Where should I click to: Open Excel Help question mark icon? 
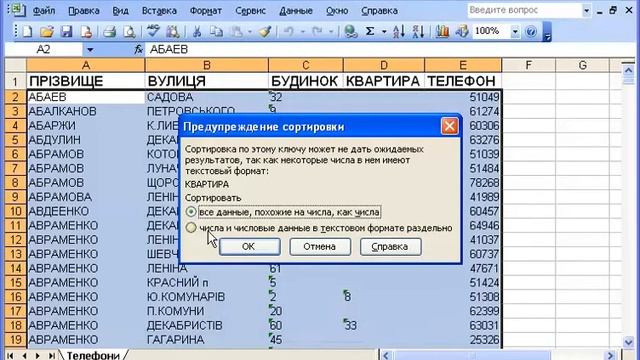531,31
